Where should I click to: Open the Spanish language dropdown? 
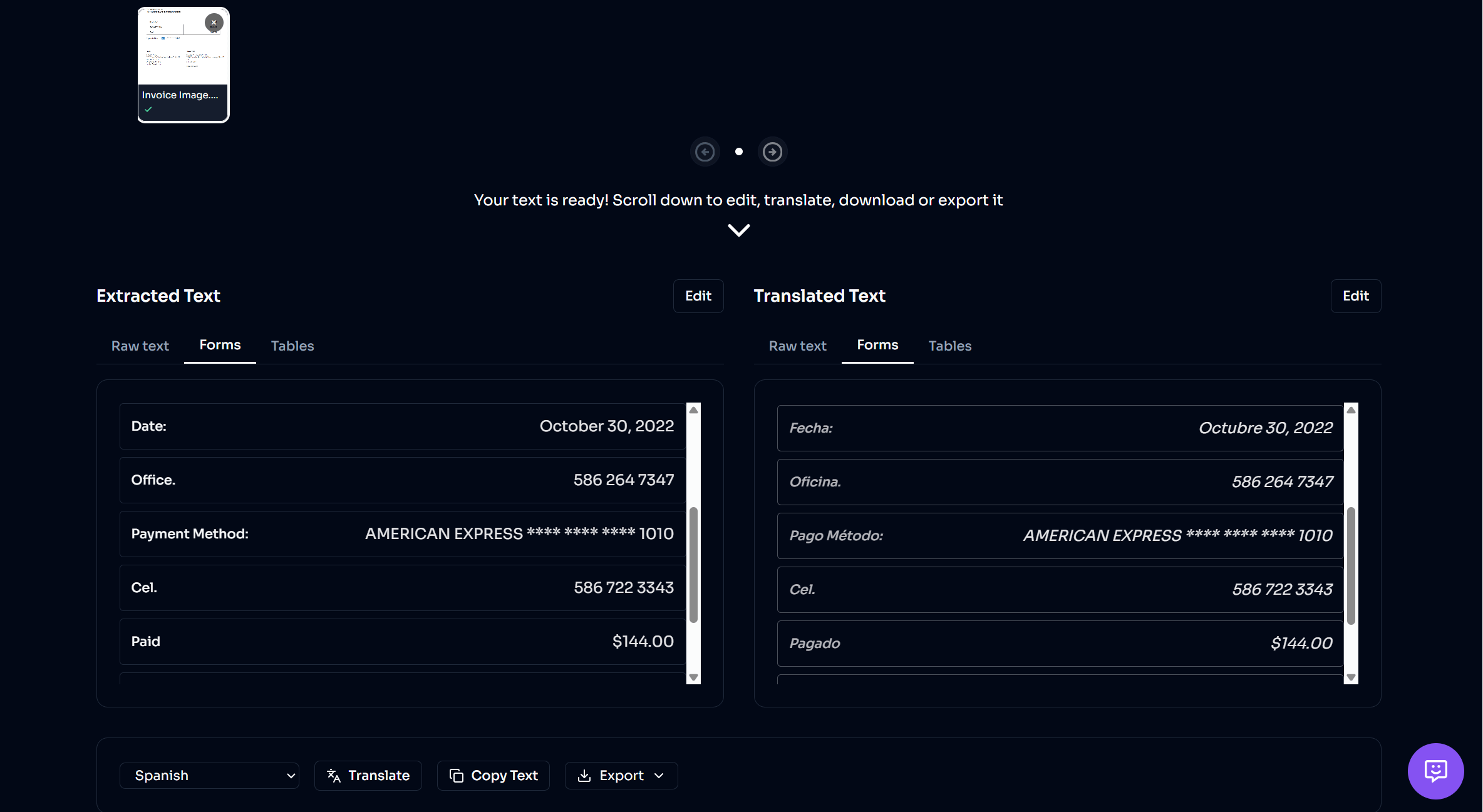tap(209, 776)
